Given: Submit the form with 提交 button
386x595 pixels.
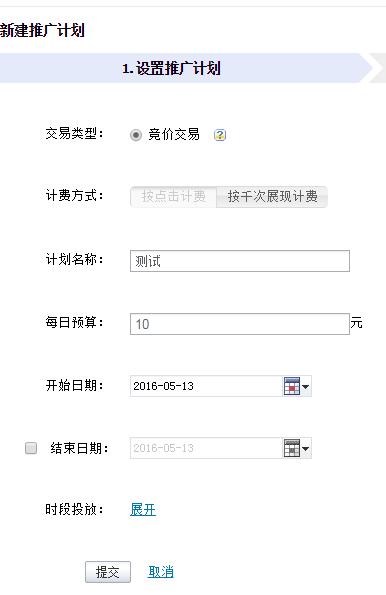Looking at the screenshot, I should [108, 572].
